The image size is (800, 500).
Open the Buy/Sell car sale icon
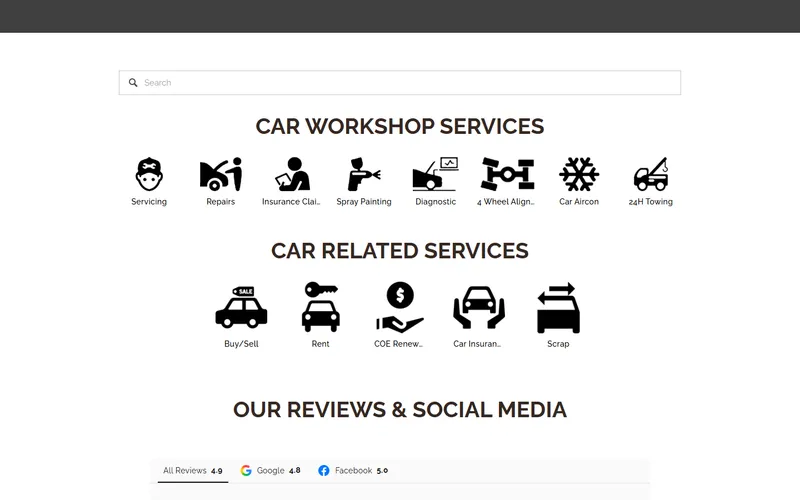click(241, 307)
